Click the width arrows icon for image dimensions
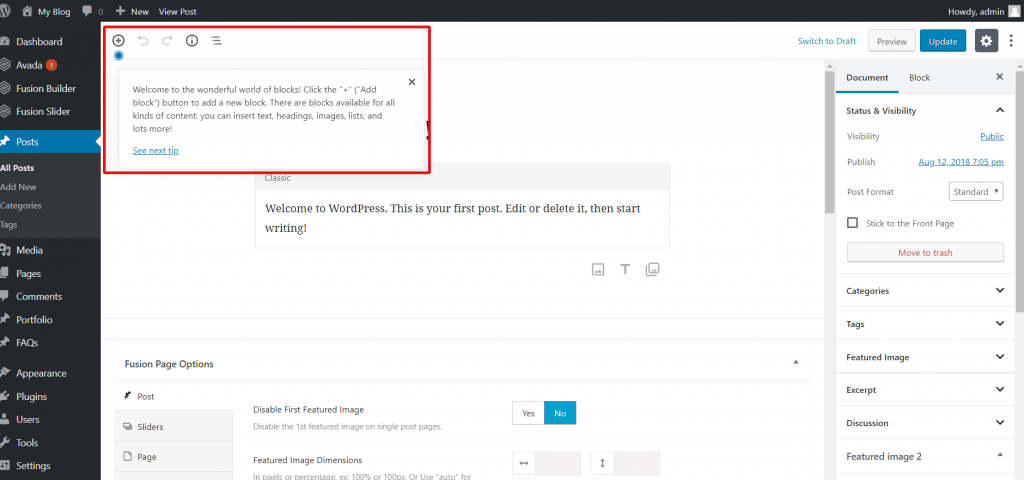This screenshot has width=1024, height=480. [524, 463]
